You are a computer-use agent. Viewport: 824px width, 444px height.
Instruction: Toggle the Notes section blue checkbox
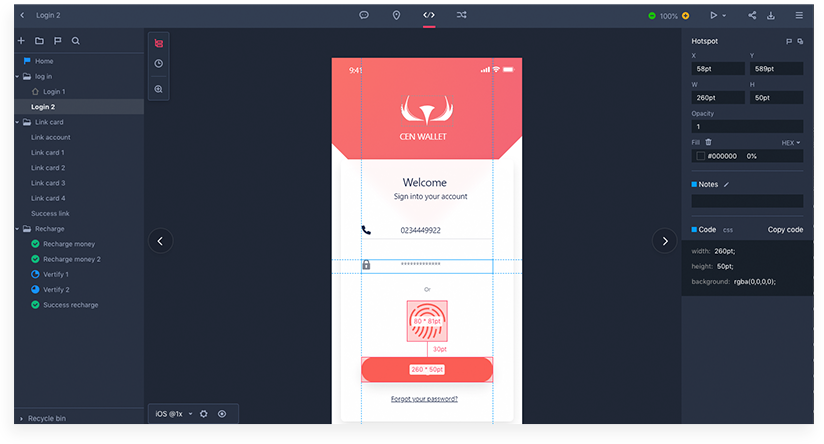(x=695, y=185)
